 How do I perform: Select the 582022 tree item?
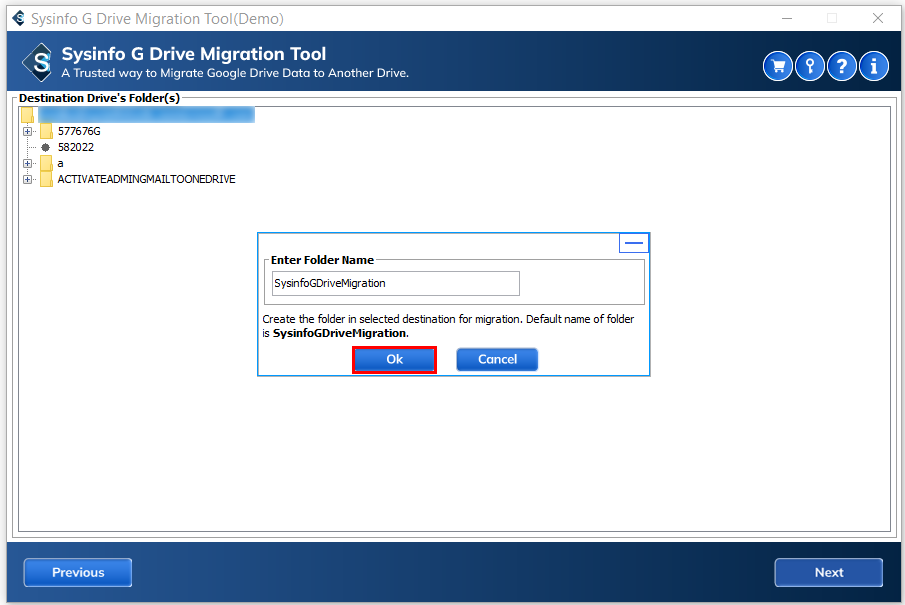coord(76,147)
